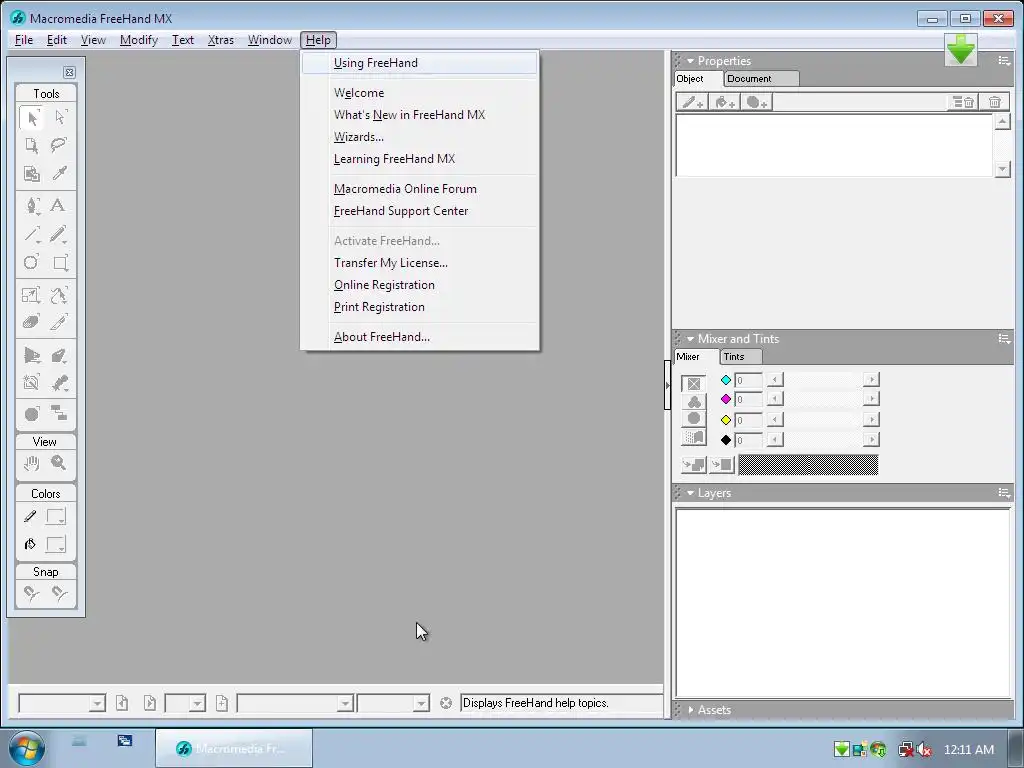Select What's New in FreeHand MX
The height and width of the screenshot is (768, 1024).
[x=420, y=115]
